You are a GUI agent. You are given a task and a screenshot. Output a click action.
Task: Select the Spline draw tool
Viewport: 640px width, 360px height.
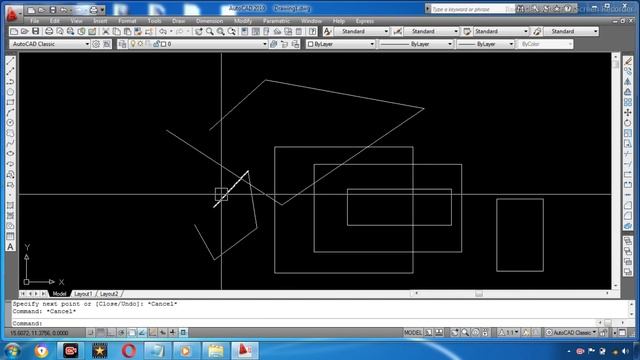click(x=10, y=143)
